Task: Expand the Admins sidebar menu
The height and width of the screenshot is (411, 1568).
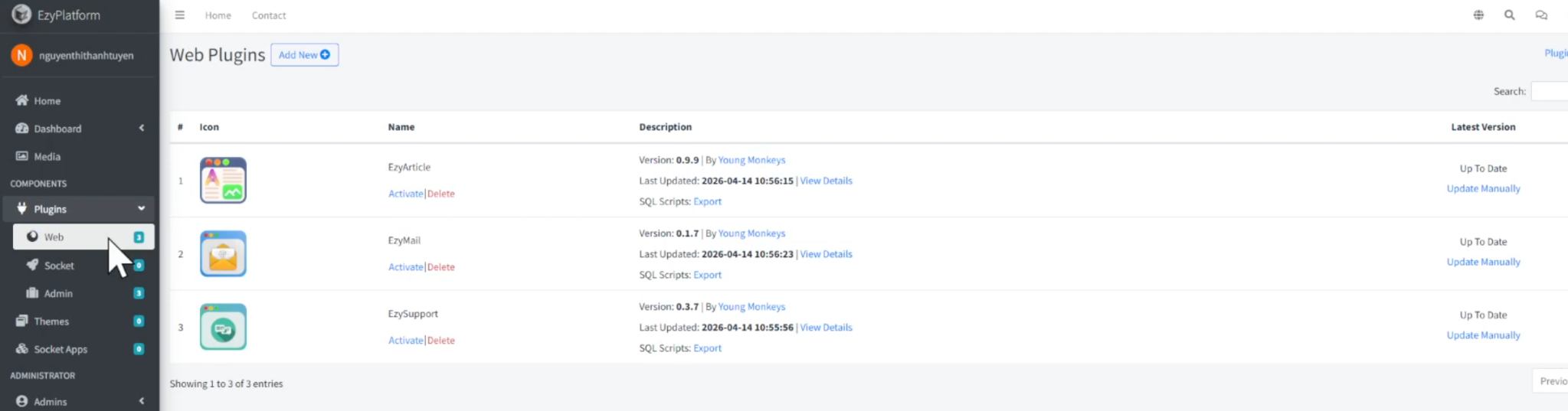Action: pyautogui.click(x=141, y=401)
